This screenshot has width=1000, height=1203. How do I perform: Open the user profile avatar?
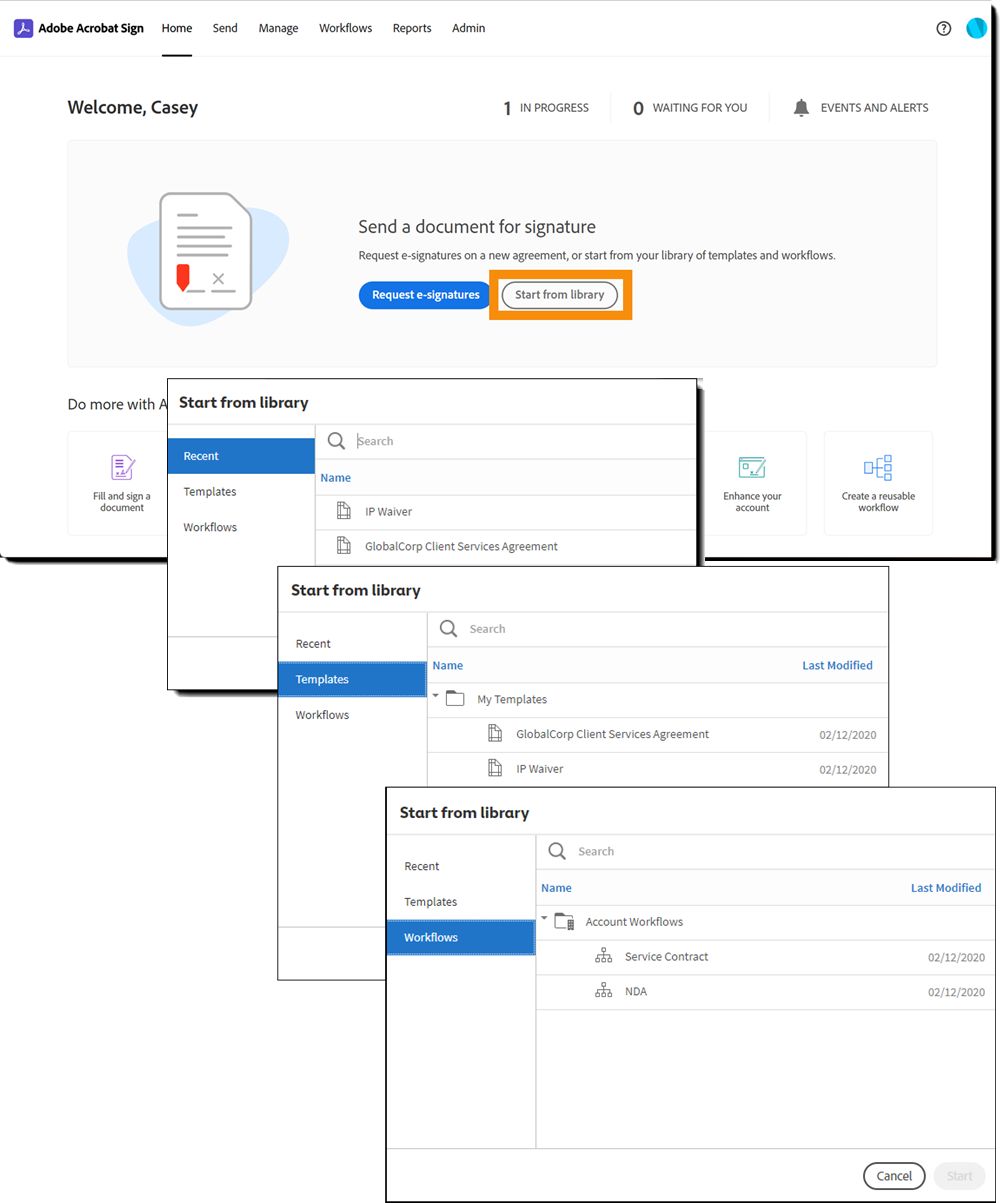(x=977, y=28)
